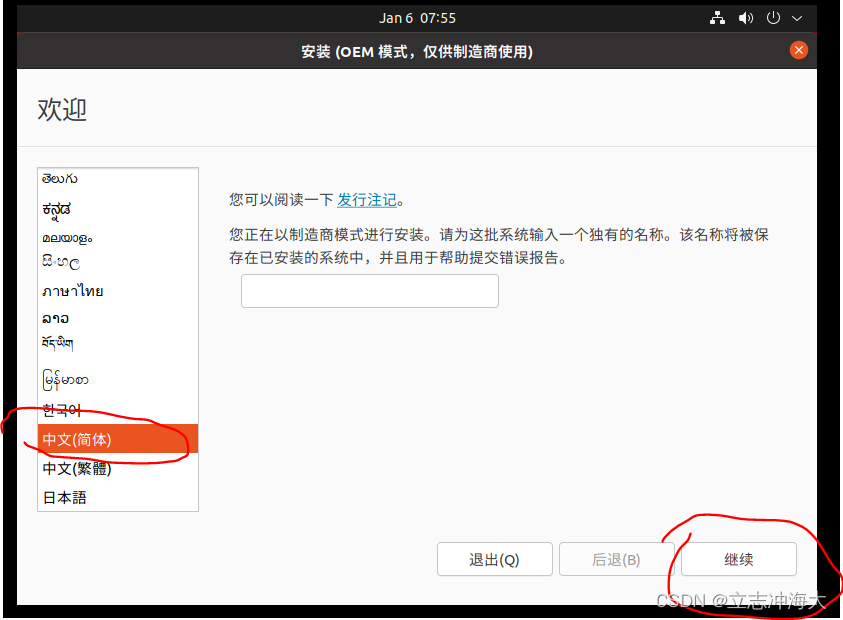The height and width of the screenshot is (620, 843).
Task: Select Burmese language မြန်မာစာ in list
Action: 118,380
